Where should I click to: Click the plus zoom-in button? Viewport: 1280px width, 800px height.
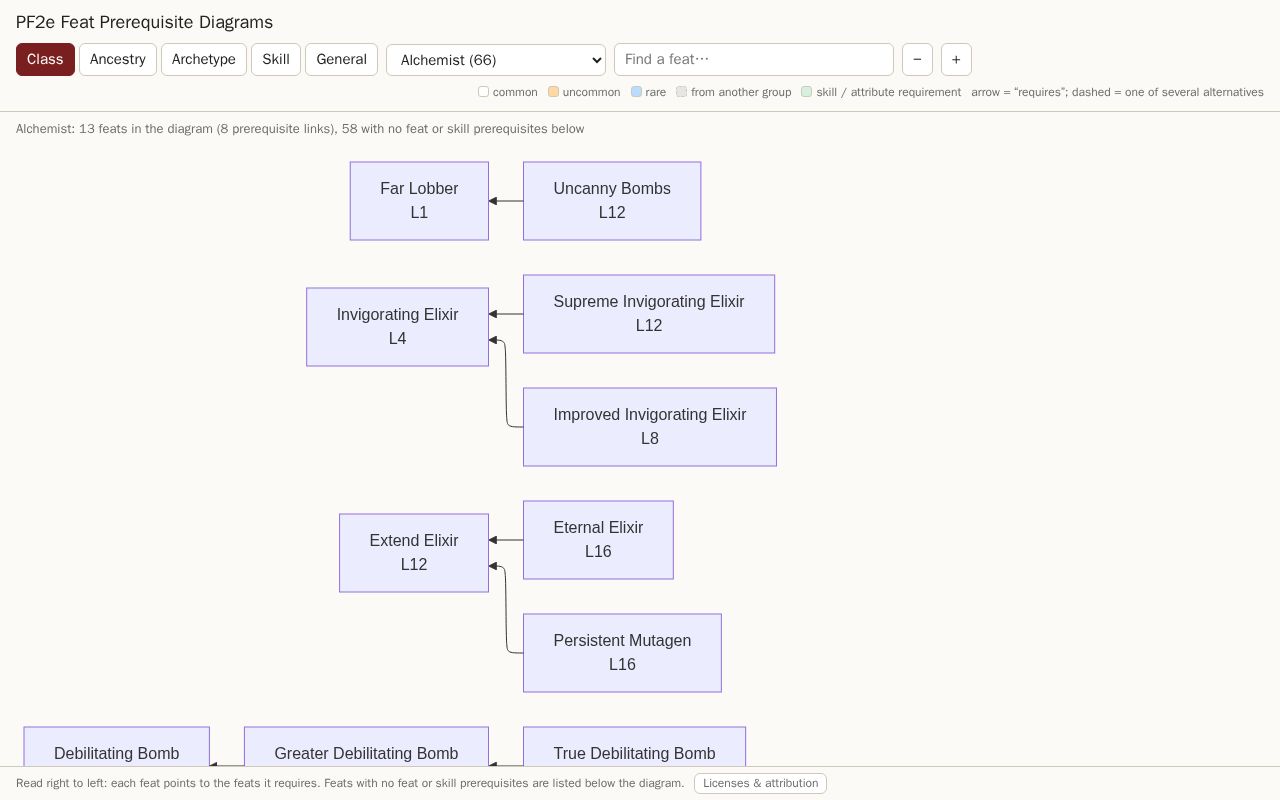tap(956, 59)
